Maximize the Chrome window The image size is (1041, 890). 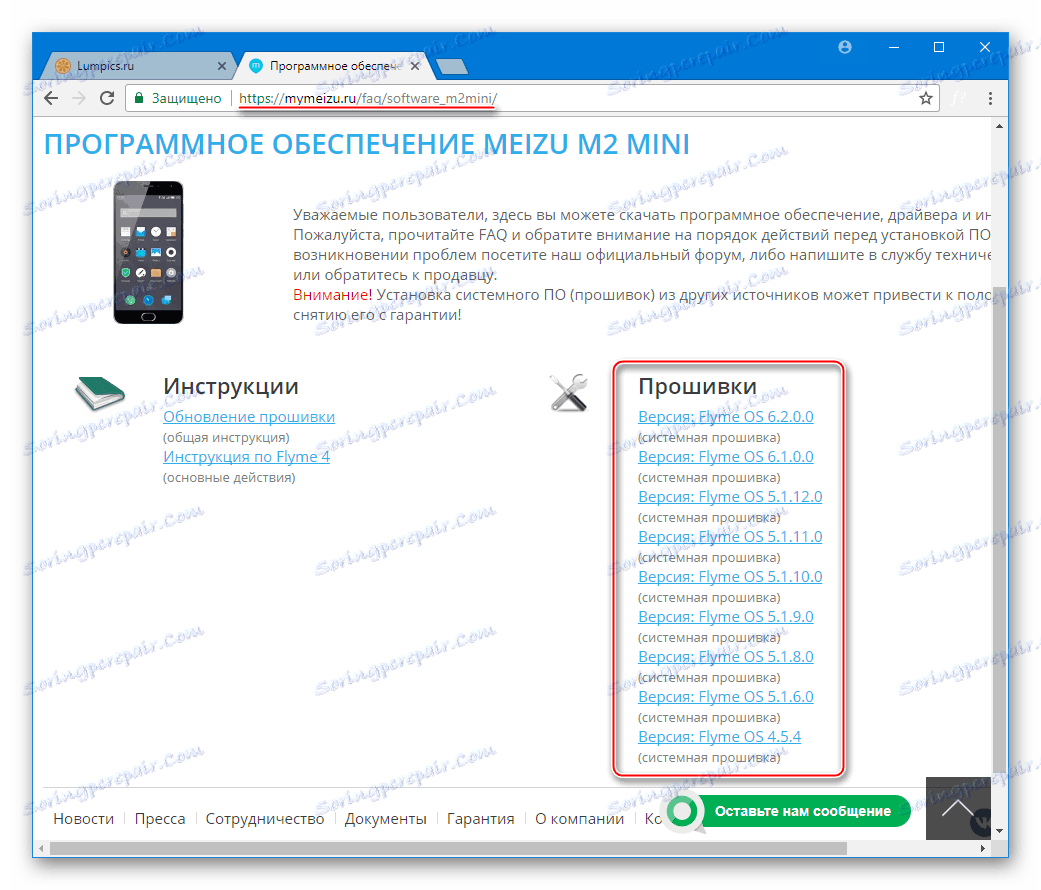pos(939,47)
